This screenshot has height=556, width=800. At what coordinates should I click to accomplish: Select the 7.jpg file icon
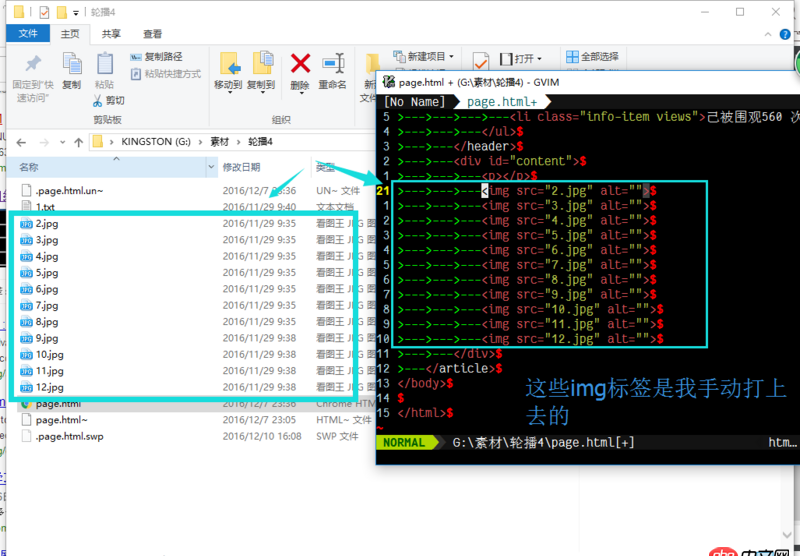pos(26,306)
